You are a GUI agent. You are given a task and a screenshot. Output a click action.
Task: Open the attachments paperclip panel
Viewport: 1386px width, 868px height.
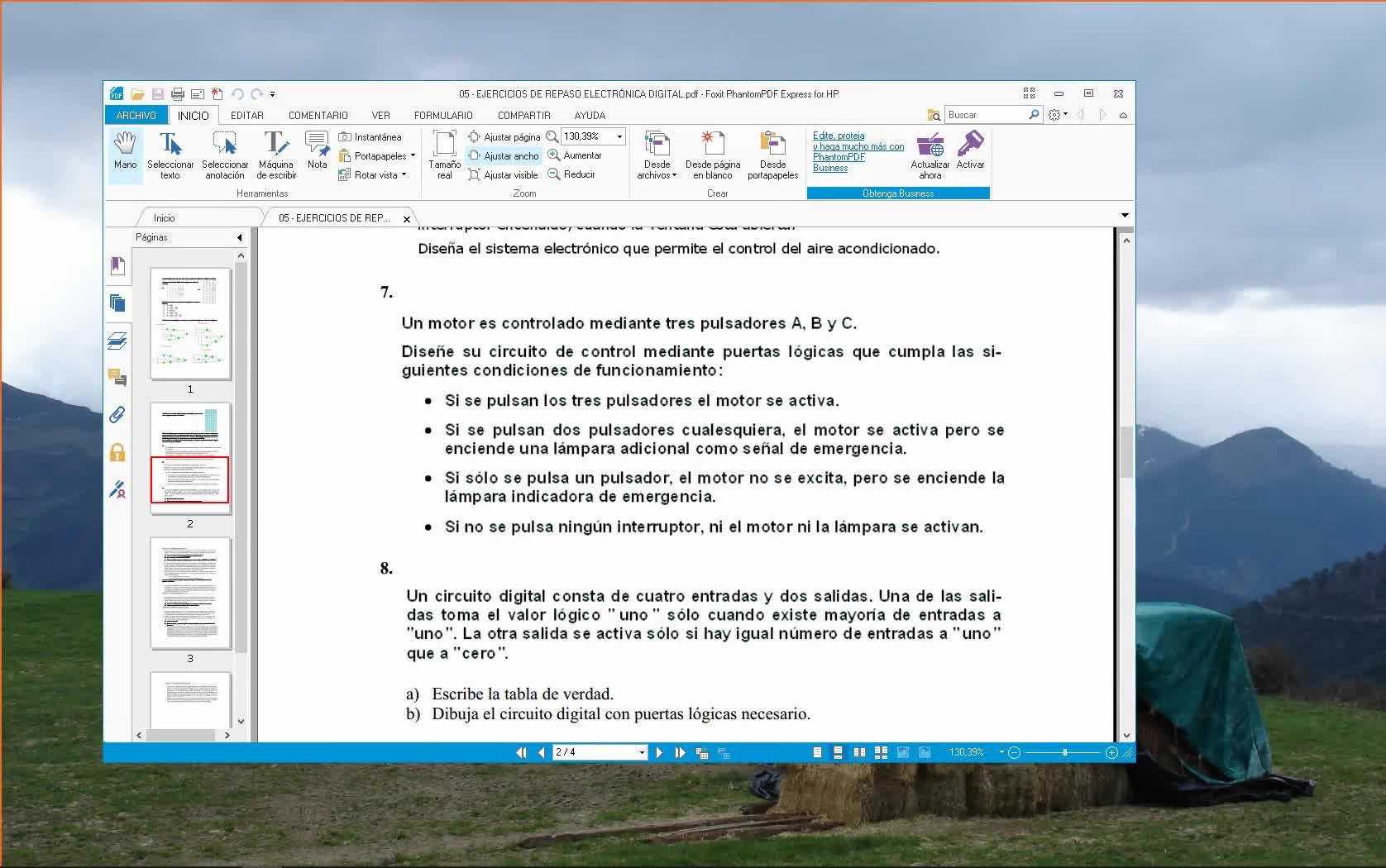[117, 415]
